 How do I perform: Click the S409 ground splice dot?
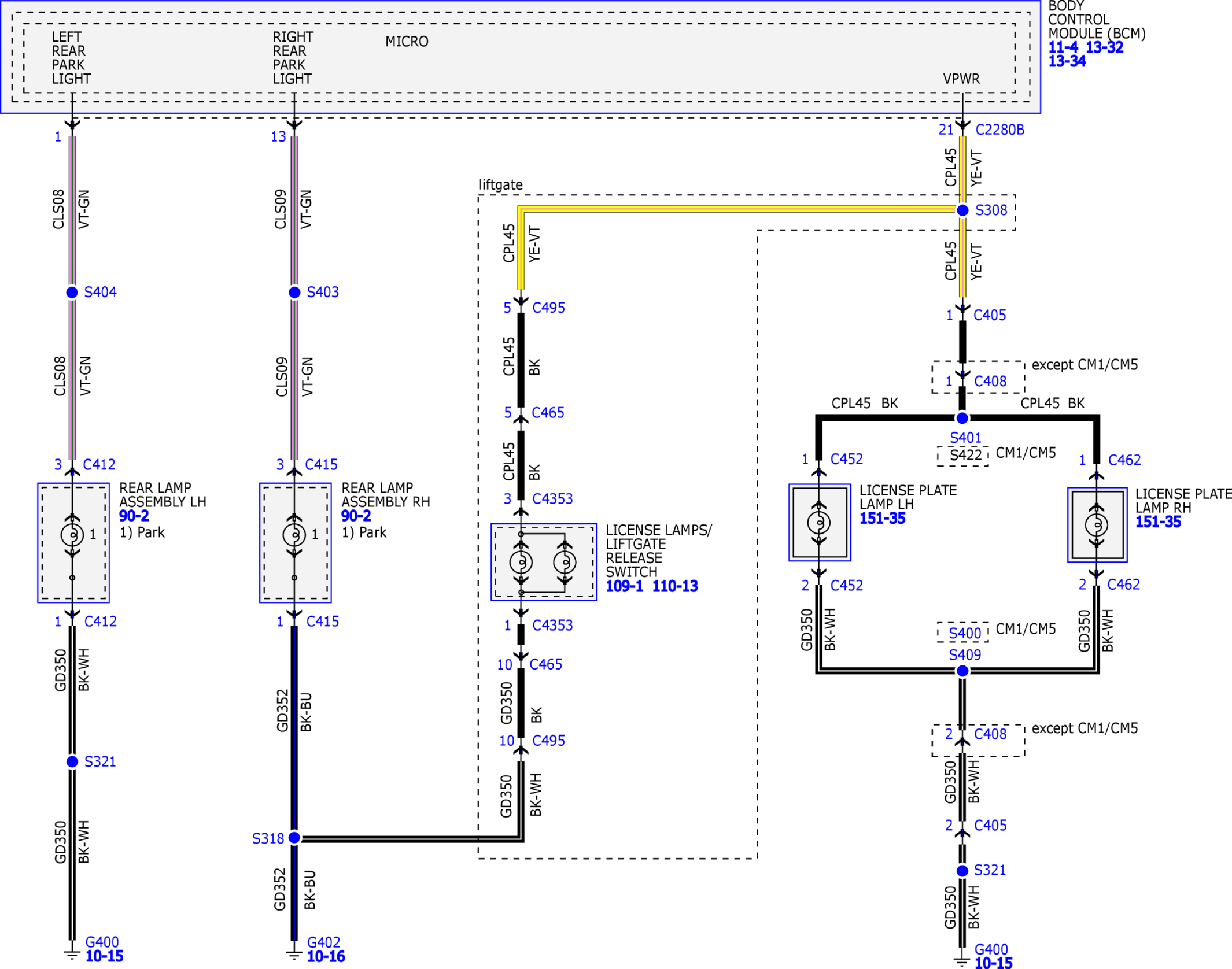tap(962, 671)
